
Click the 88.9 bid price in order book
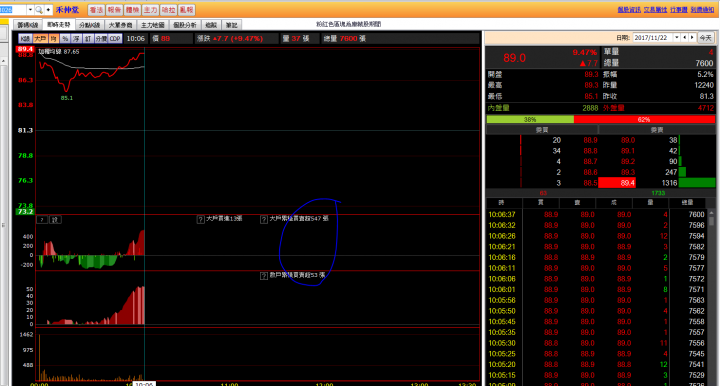tap(591, 140)
